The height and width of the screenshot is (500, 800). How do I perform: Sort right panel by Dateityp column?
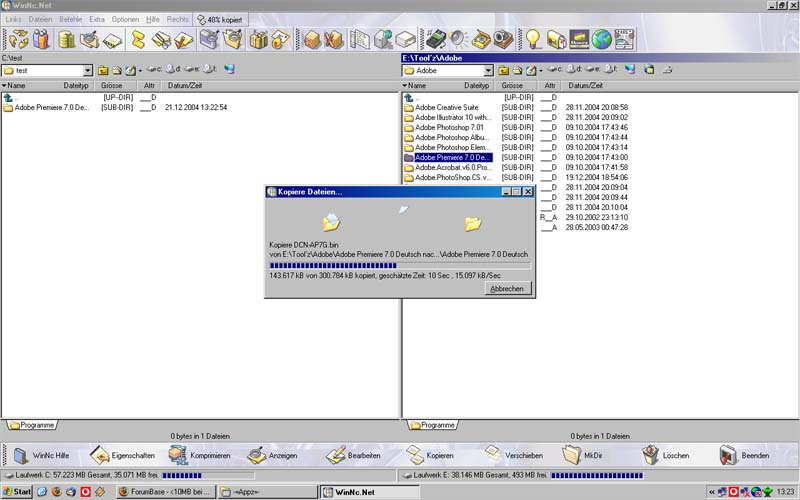click(x=477, y=86)
